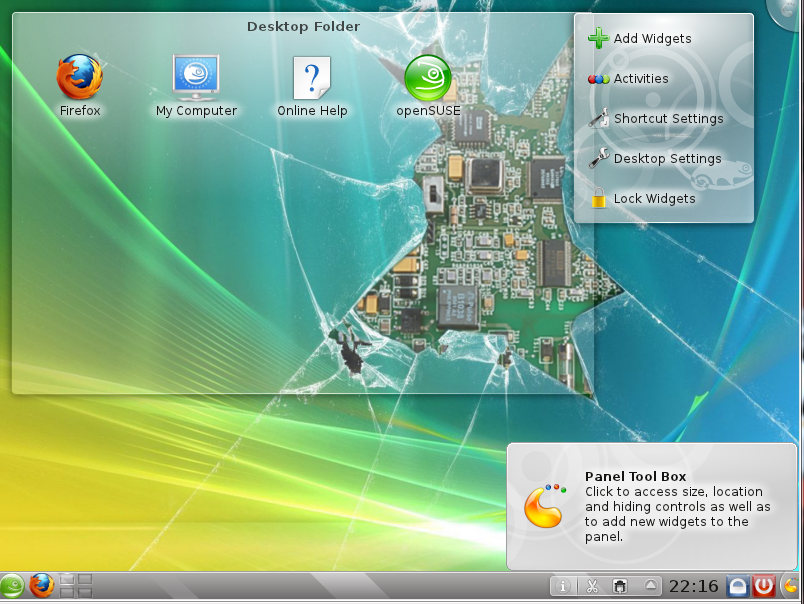This screenshot has width=804, height=604.
Task: Show notifications with the info tray icon
Action: coord(563,586)
